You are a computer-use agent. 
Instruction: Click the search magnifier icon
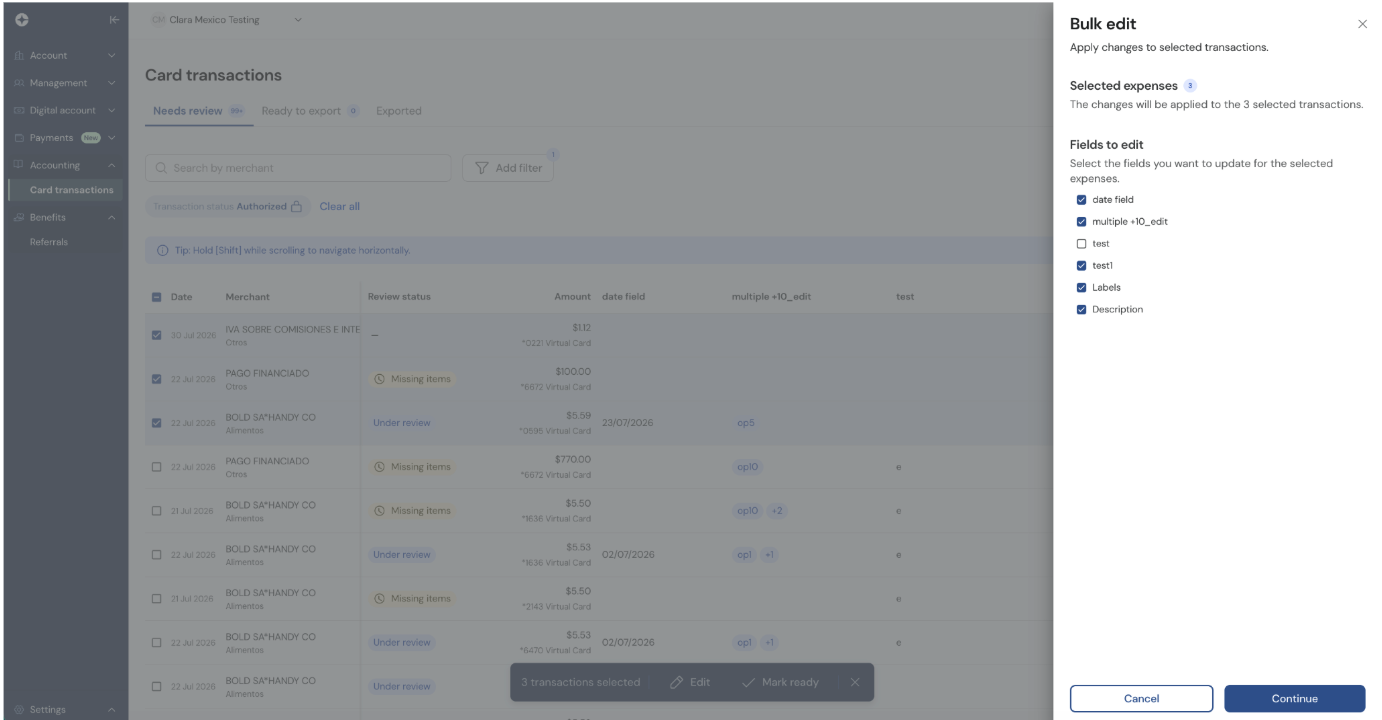pyautogui.click(x=161, y=168)
